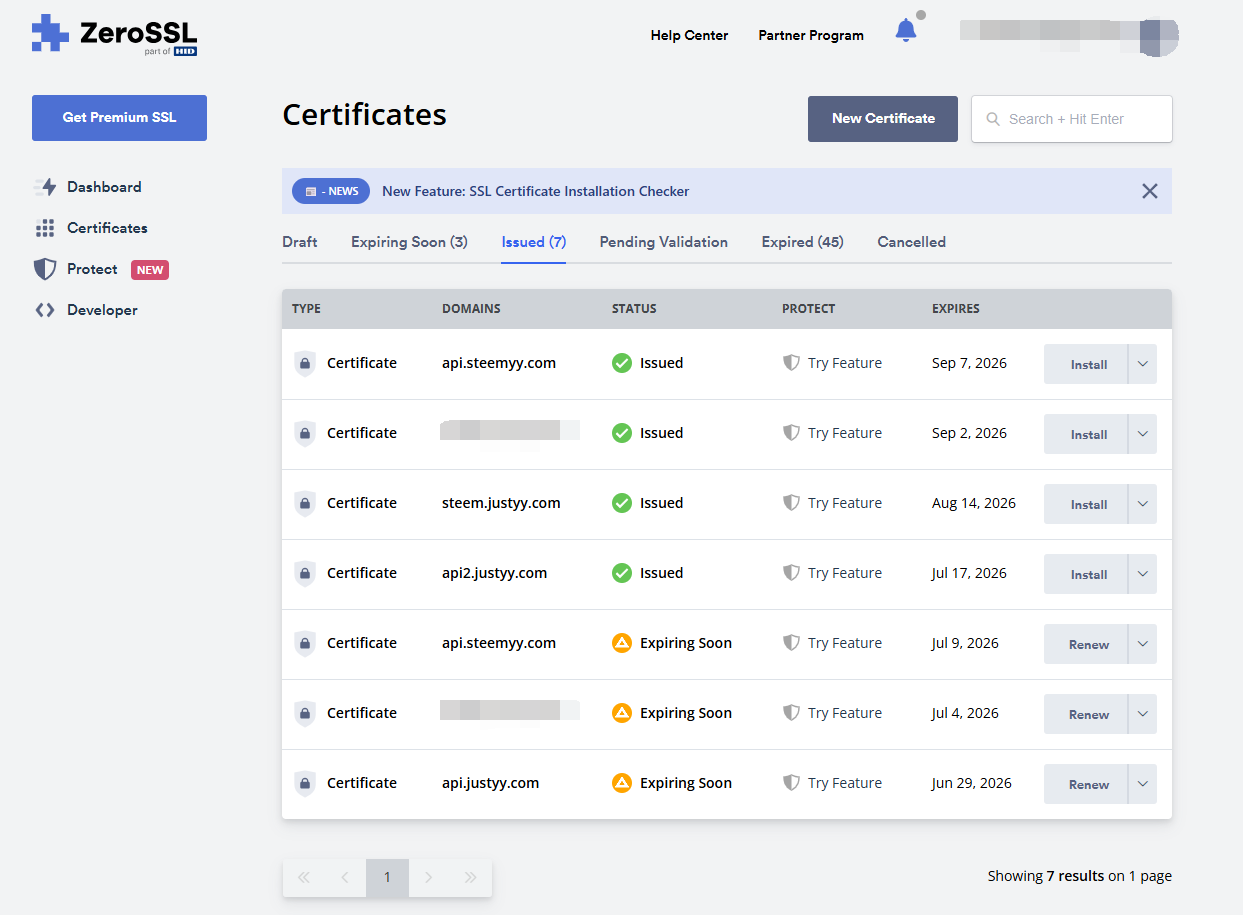Screen dimensions: 1243x915
Task: Install certificate expiring Sep 2, 2026
Action: click(1087, 434)
